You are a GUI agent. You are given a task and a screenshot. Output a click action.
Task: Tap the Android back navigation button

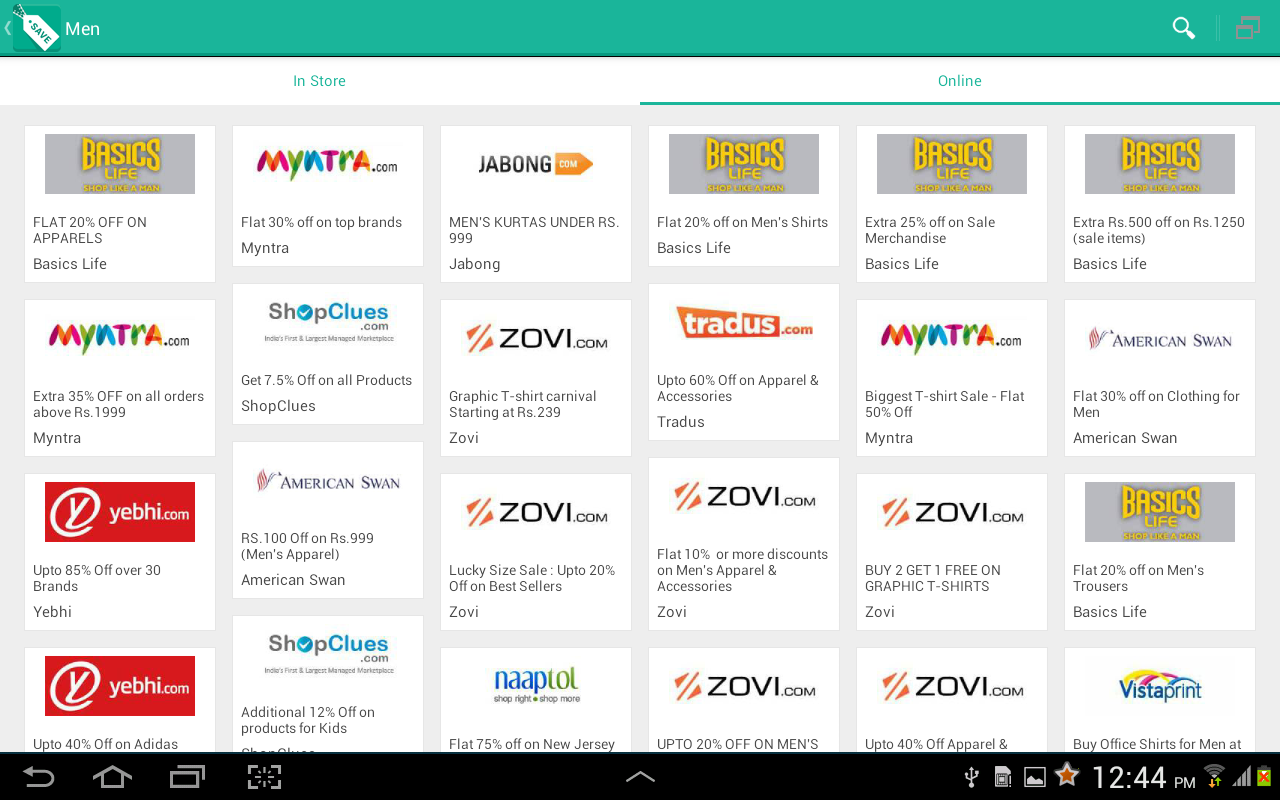[x=39, y=777]
